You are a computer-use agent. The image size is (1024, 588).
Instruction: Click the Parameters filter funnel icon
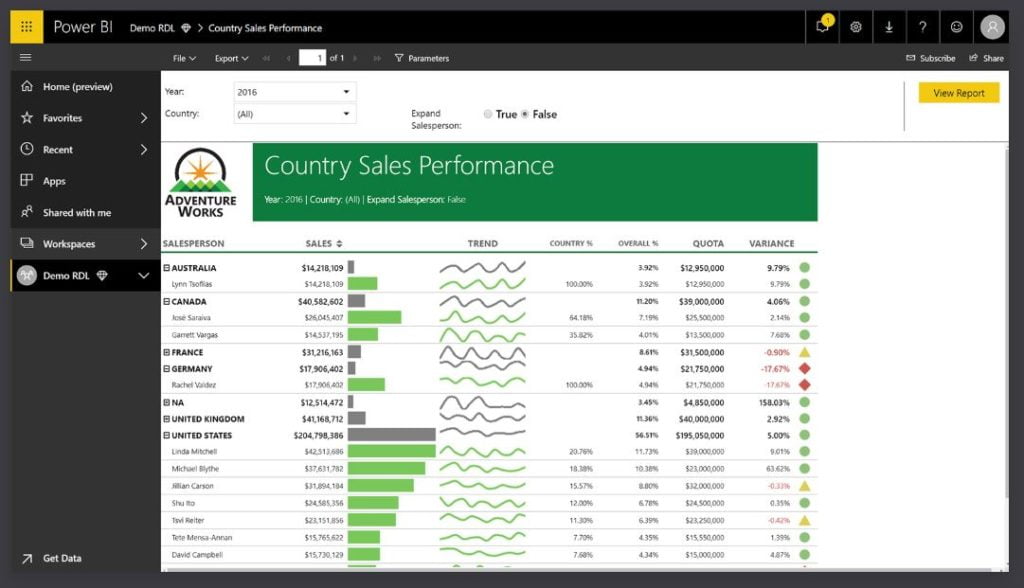pyautogui.click(x=399, y=58)
